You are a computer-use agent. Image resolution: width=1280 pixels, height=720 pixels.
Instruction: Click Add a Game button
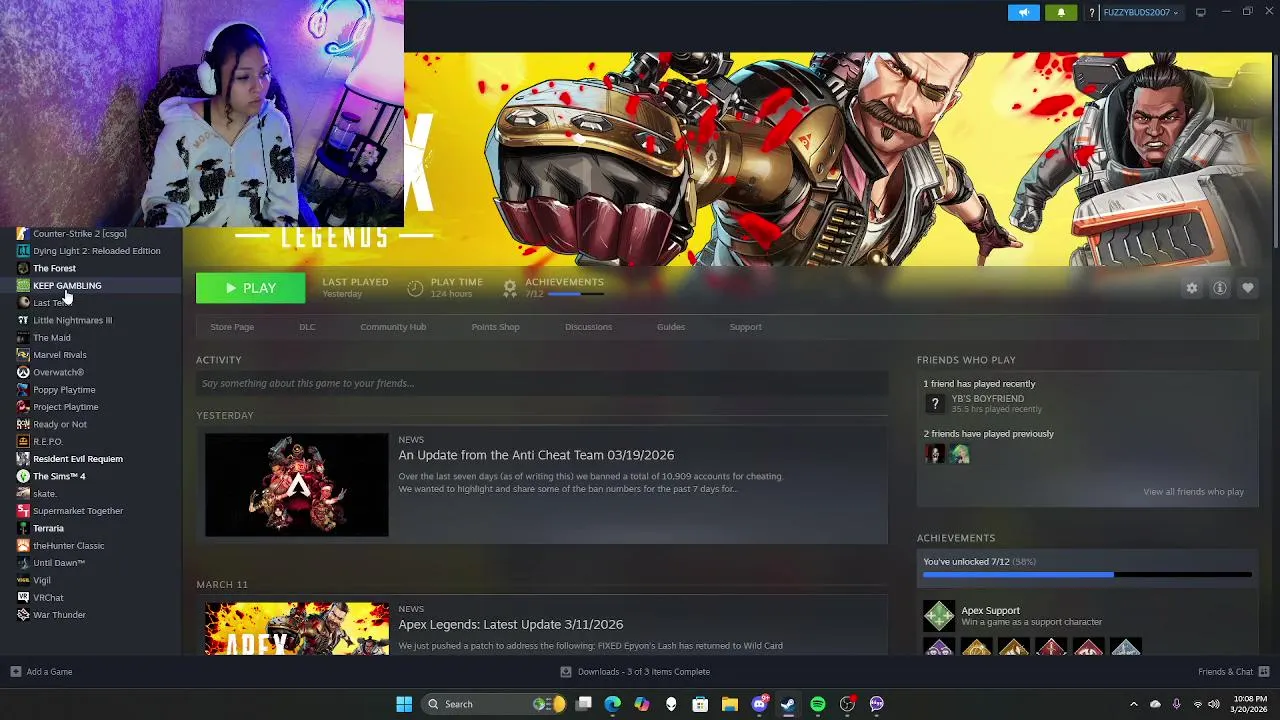41,672
